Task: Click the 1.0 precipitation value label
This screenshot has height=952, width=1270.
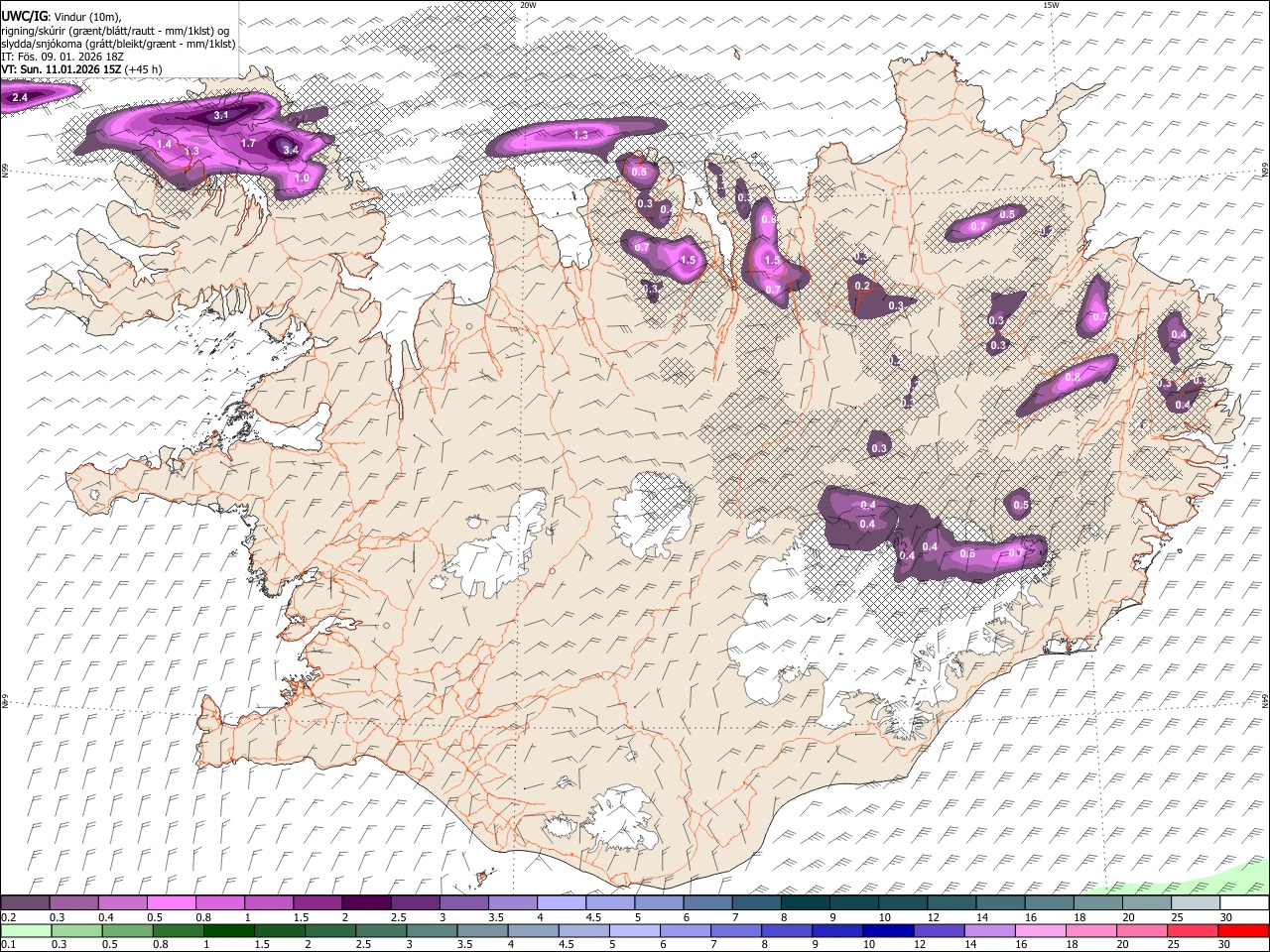Action: 303,178
